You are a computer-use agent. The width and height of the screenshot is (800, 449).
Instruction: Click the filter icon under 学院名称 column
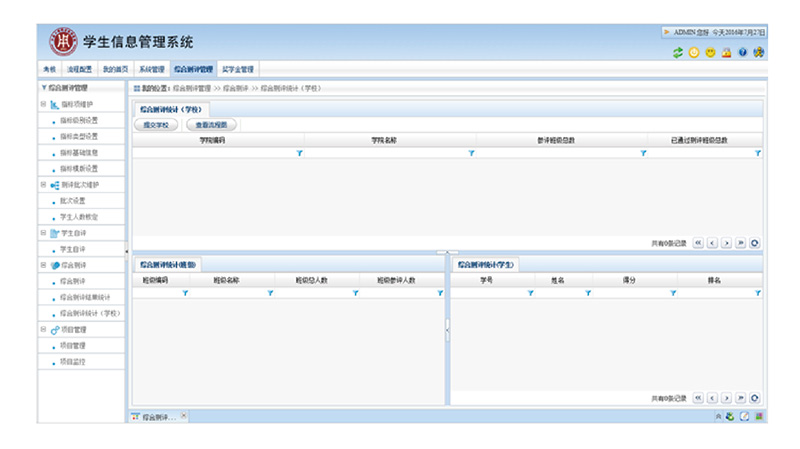(x=471, y=153)
